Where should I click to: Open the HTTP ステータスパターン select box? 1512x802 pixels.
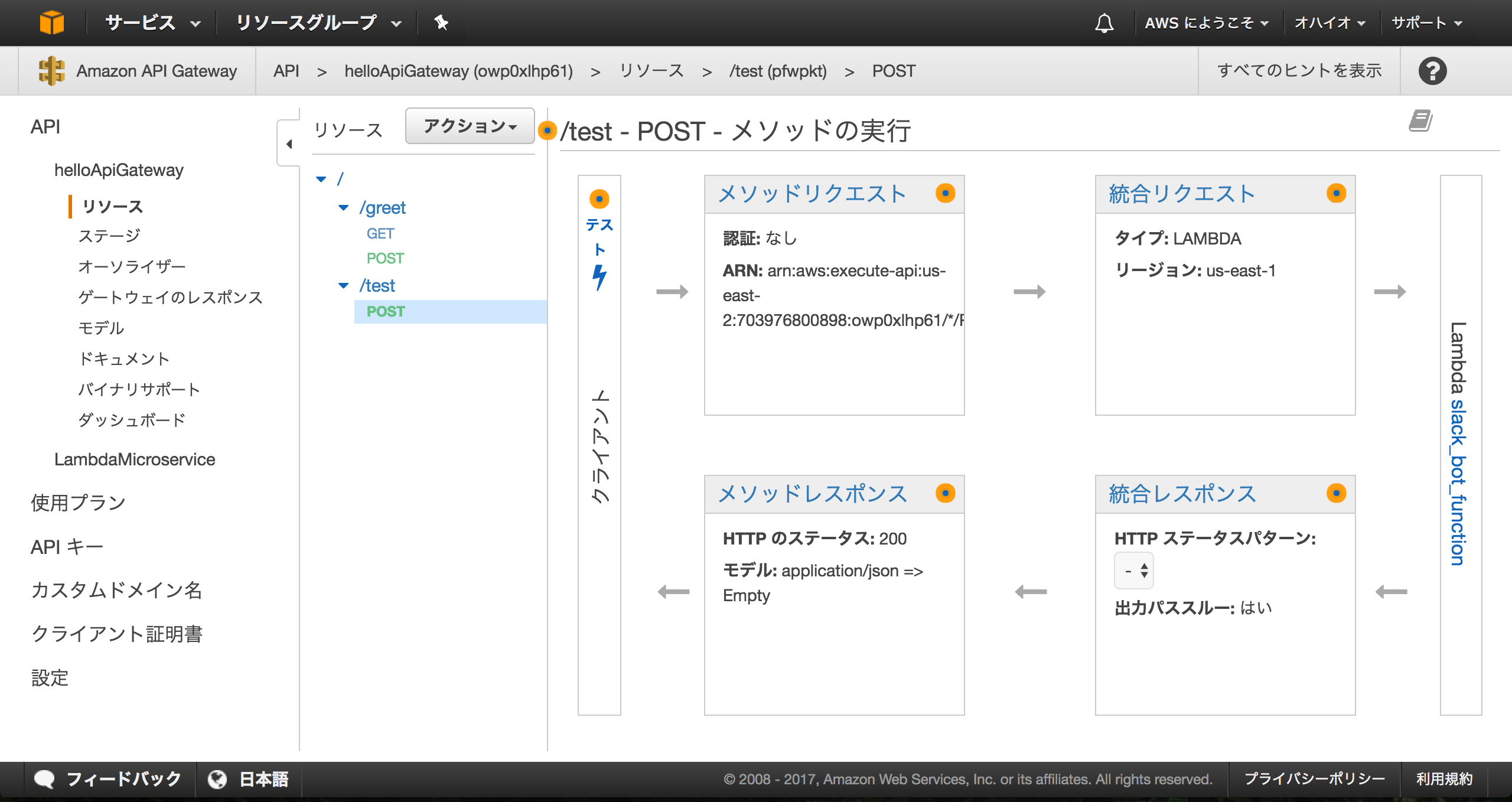click(1133, 570)
